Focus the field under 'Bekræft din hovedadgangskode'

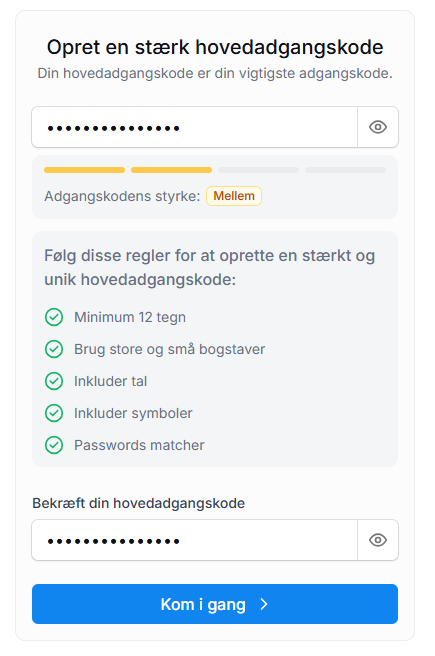click(x=194, y=540)
